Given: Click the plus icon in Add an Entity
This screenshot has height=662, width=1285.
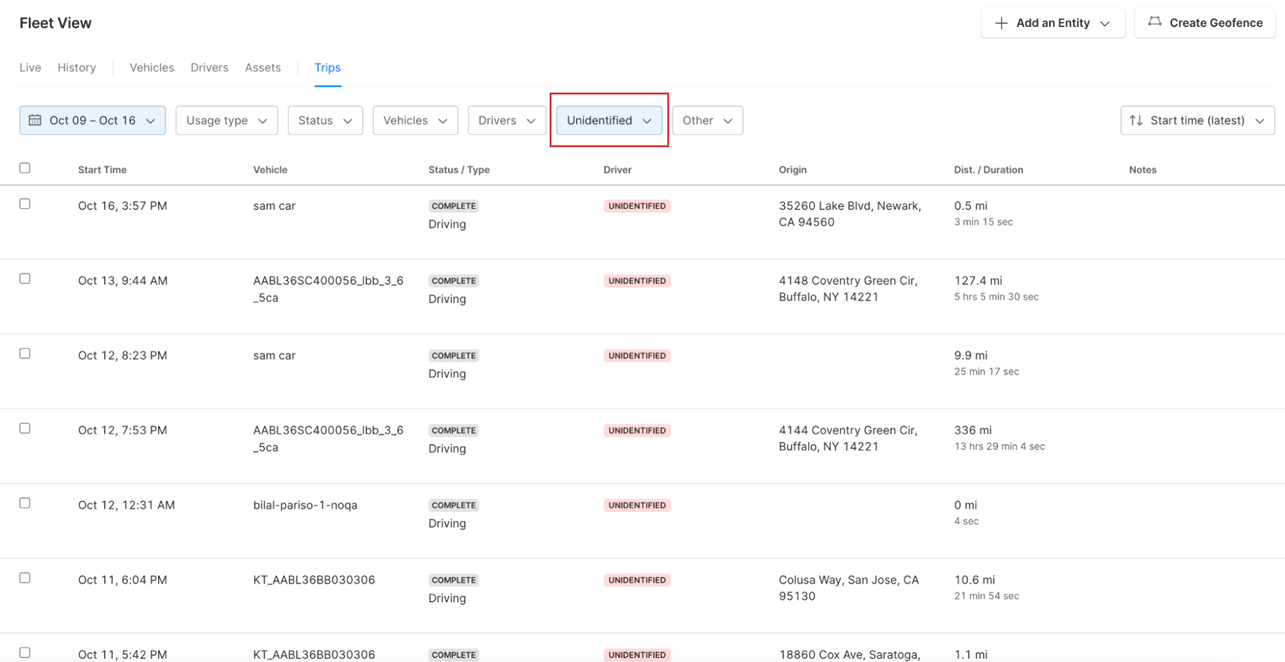Looking at the screenshot, I should click(x=1001, y=23).
